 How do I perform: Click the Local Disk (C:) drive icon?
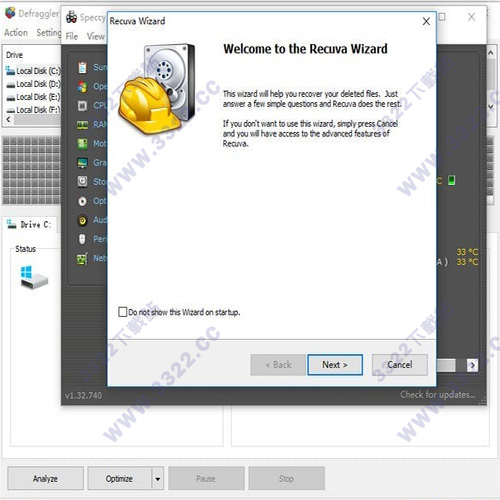[10, 70]
